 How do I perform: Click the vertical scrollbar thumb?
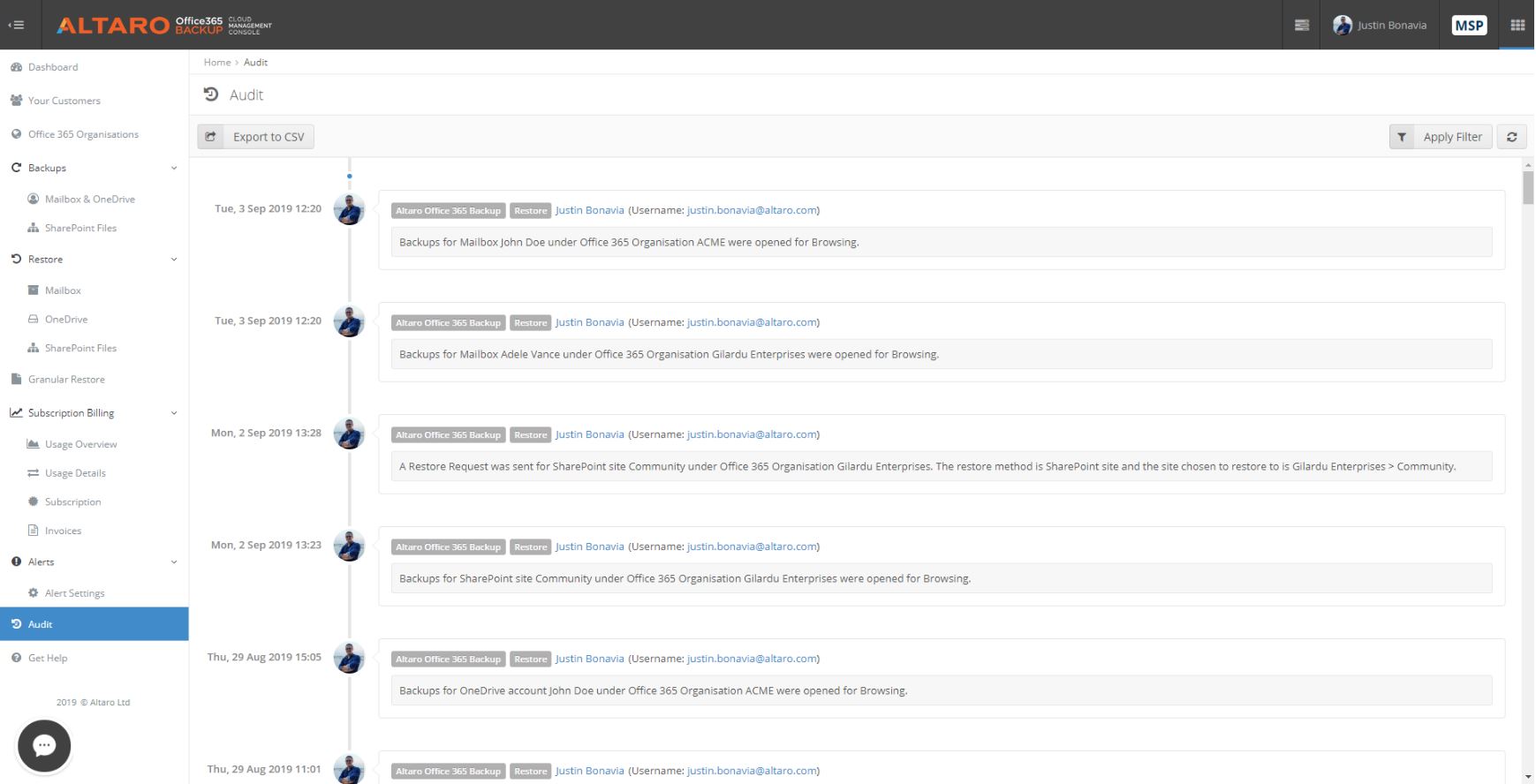1528,187
